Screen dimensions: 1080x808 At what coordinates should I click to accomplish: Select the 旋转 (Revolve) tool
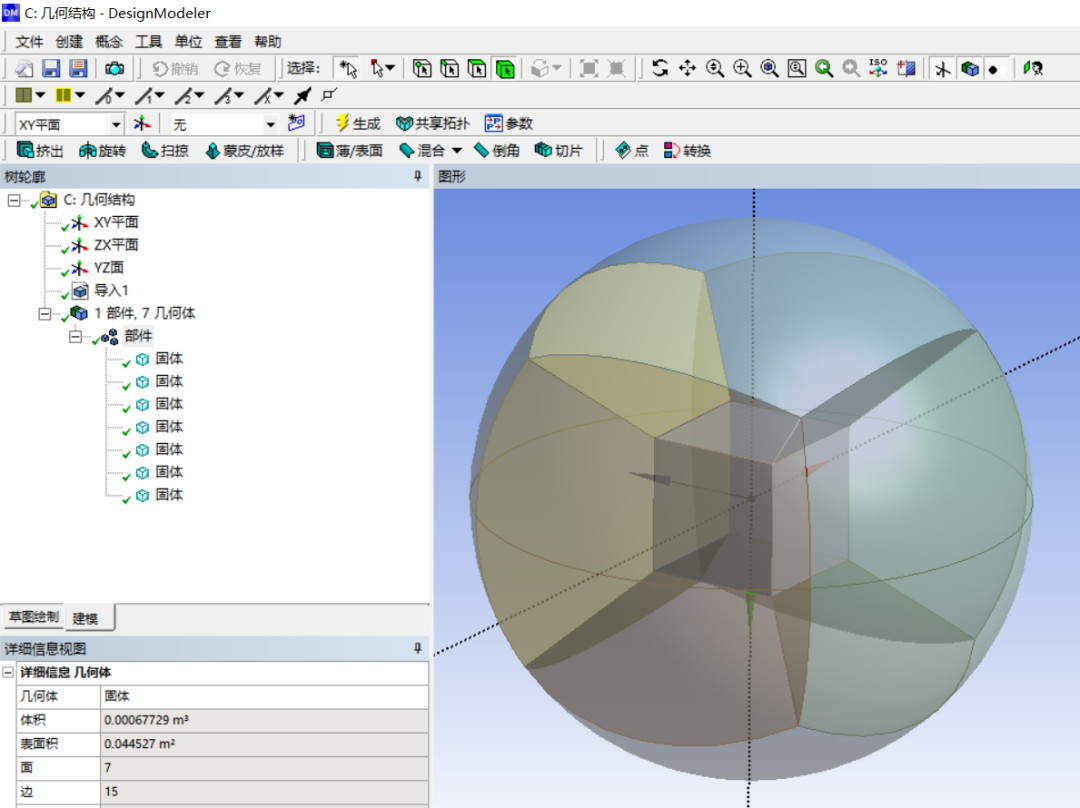pyautogui.click(x=103, y=150)
